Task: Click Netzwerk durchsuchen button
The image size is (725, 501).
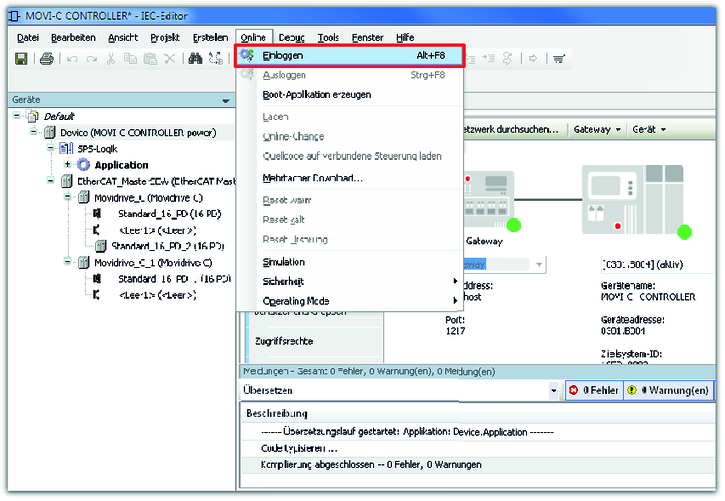Action: [x=511, y=130]
